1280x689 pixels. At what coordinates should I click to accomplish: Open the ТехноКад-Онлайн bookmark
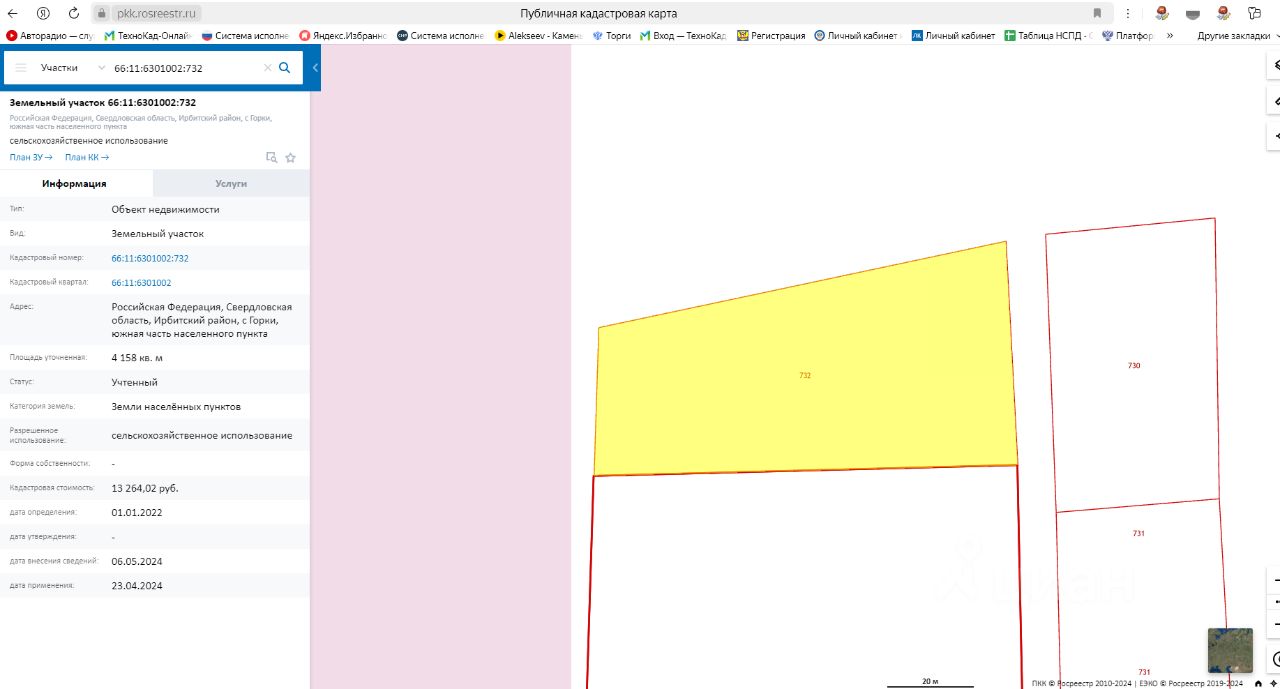tap(148, 35)
